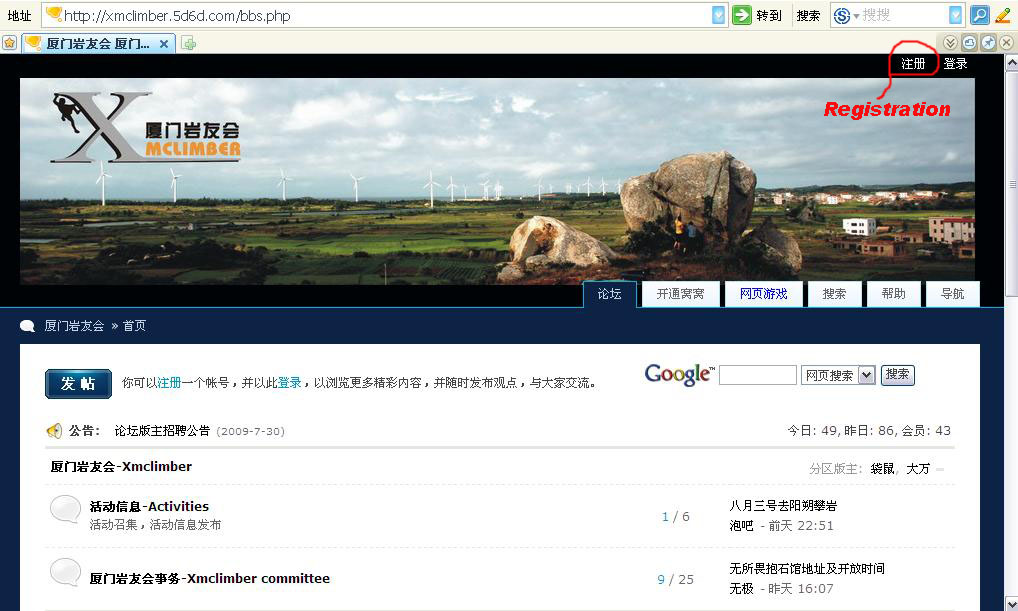The height and width of the screenshot is (611, 1018).
Task: Open a new tab with plus icon
Action: pos(189,43)
